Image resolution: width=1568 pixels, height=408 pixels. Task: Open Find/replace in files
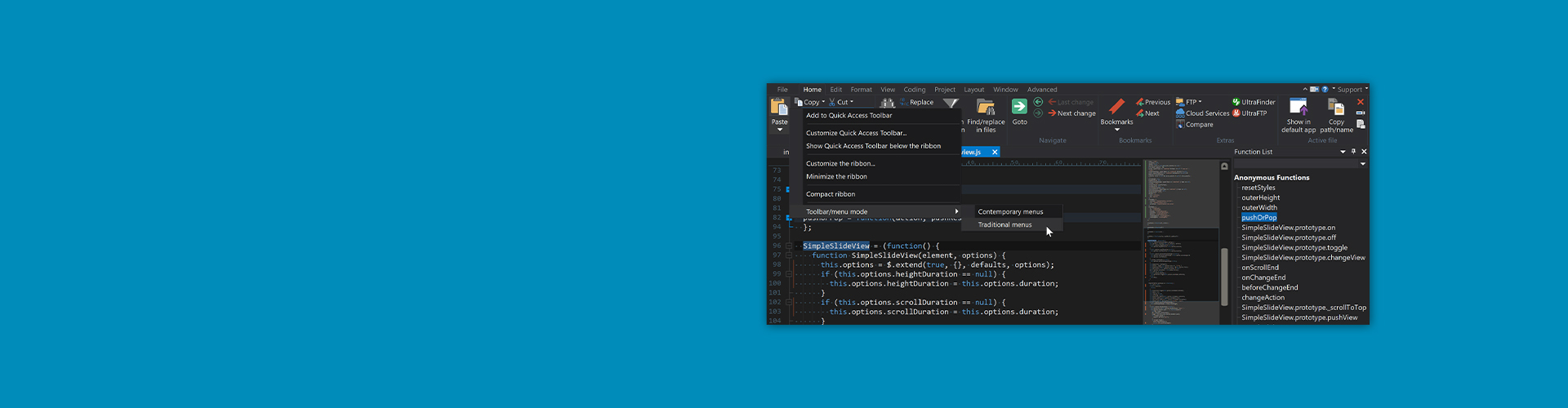coord(986,116)
